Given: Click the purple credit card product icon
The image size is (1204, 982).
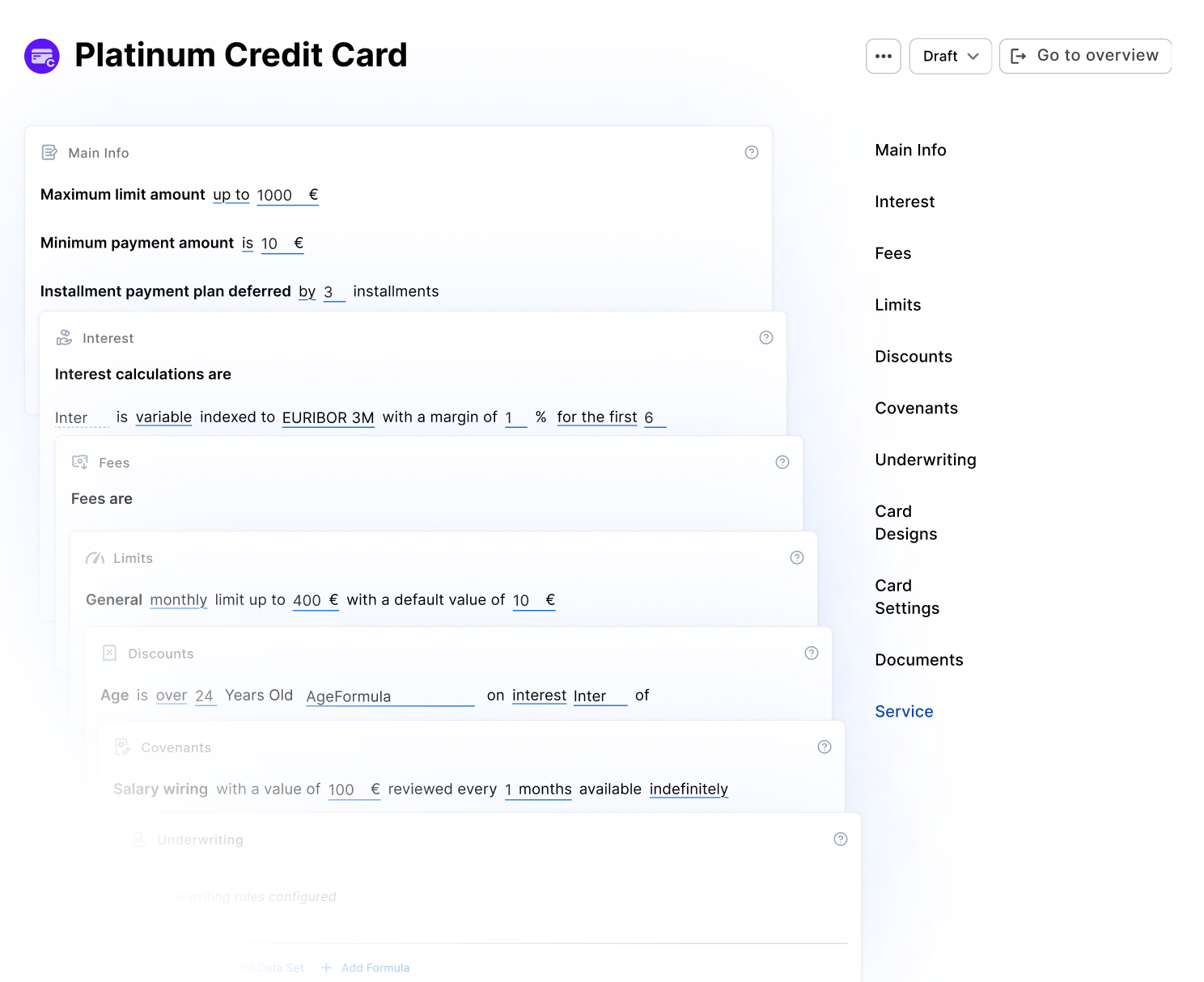Looking at the screenshot, I should [42, 56].
